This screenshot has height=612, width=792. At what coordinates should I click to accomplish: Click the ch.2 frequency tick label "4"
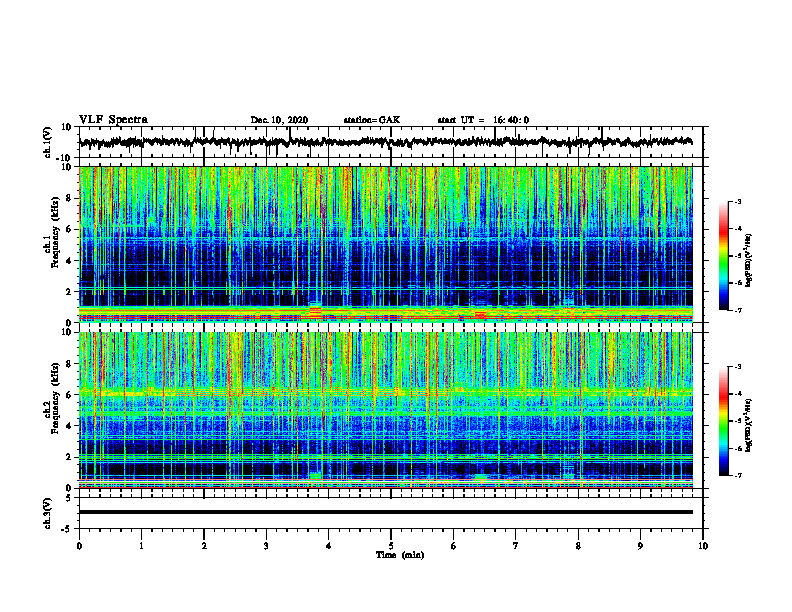69,426
